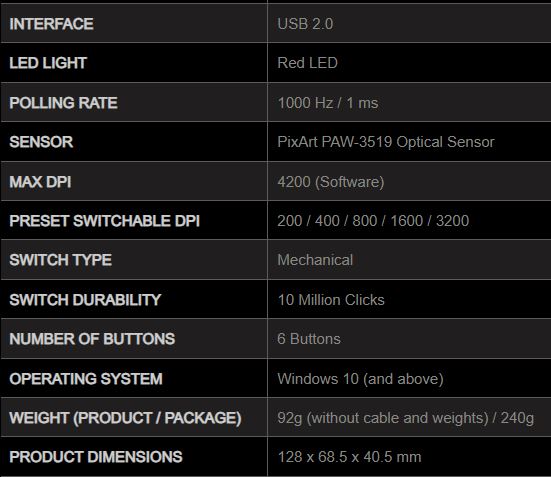This screenshot has height=477, width=551.
Task: Click the '4200 (Software)' value
Action: (331, 182)
